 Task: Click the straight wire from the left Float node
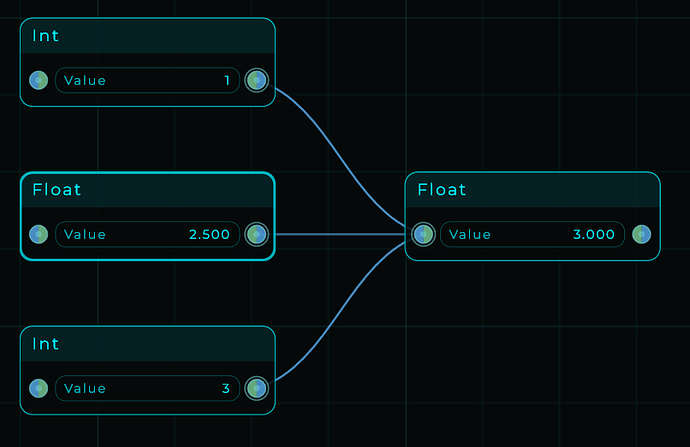341,234
